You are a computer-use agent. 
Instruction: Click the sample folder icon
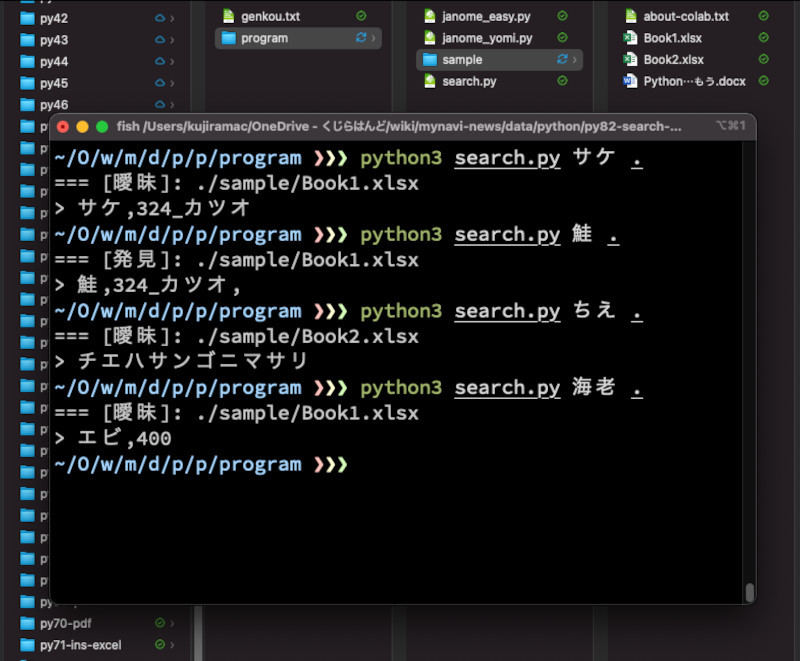coord(430,60)
